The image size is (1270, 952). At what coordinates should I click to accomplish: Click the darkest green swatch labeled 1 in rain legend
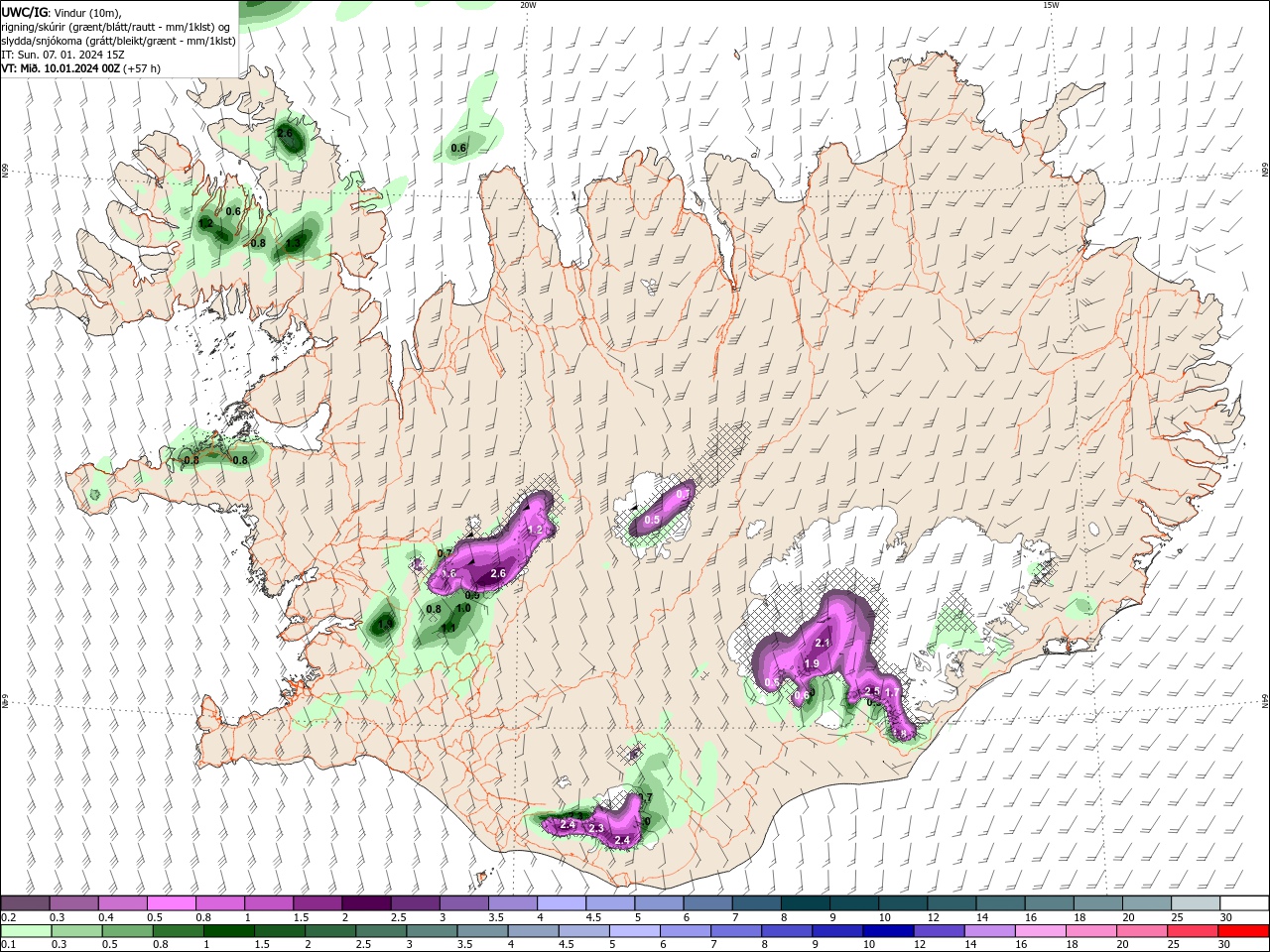pyautogui.click(x=228, y=931)
